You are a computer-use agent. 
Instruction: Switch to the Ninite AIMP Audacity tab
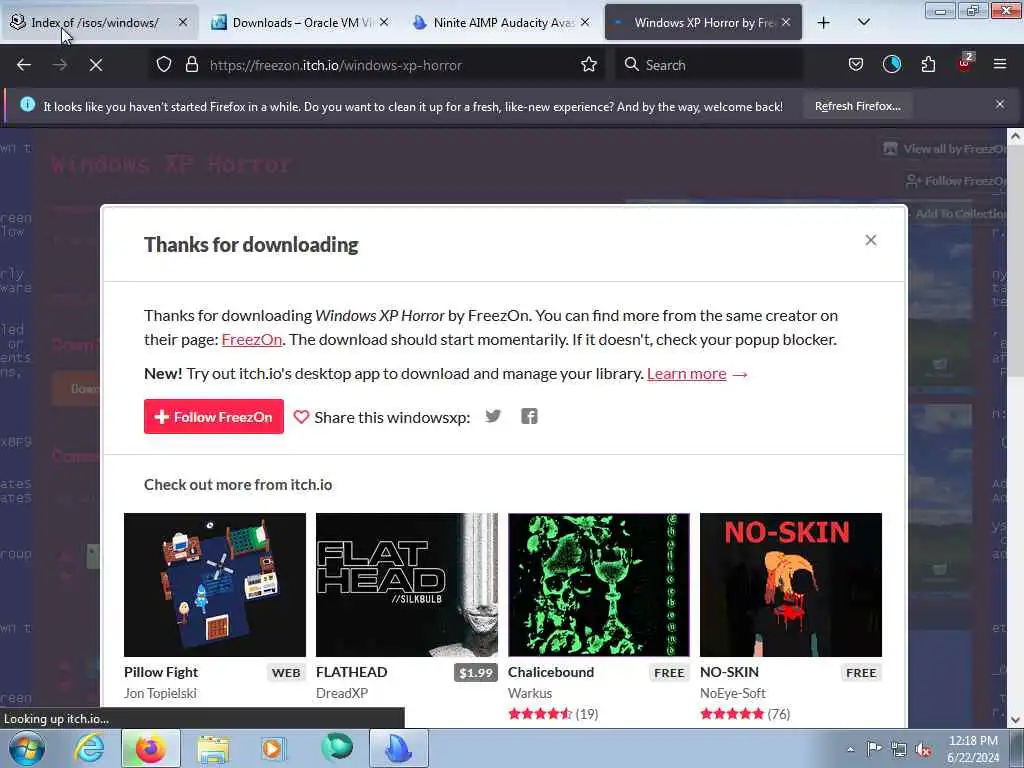tap(502, 23)
